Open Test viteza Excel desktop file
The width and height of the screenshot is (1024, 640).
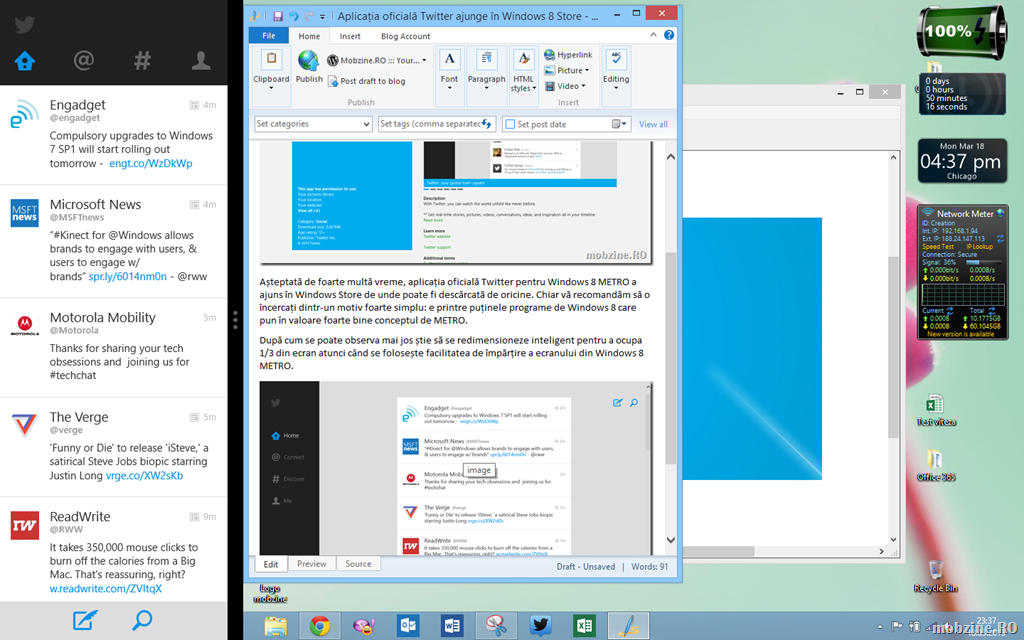935,410
